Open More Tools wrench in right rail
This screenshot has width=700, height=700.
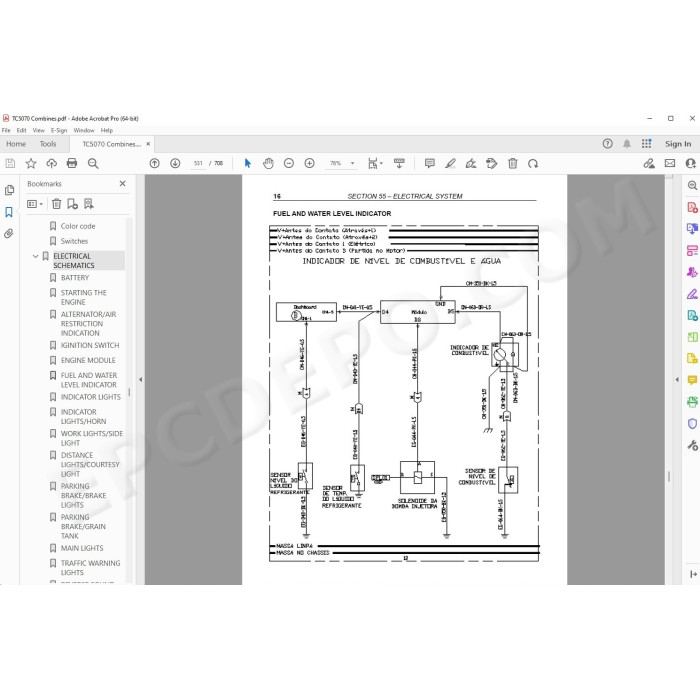(692, 445)
